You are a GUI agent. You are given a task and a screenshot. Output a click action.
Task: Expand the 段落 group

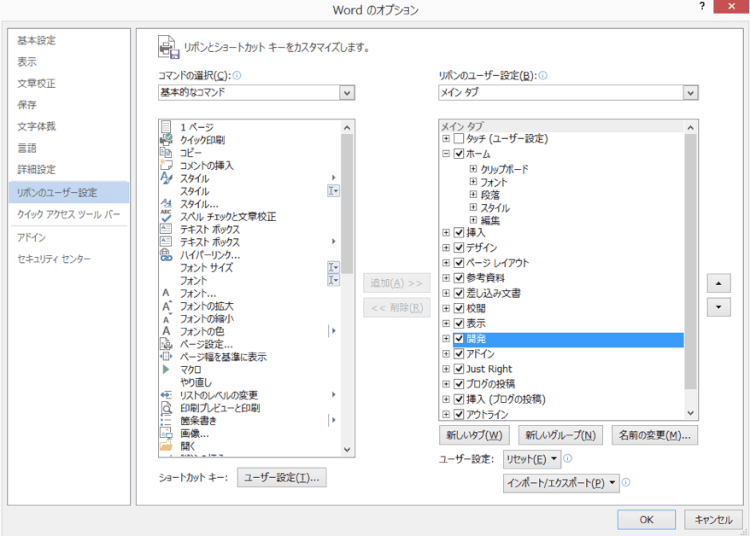[x=473, y=194]
